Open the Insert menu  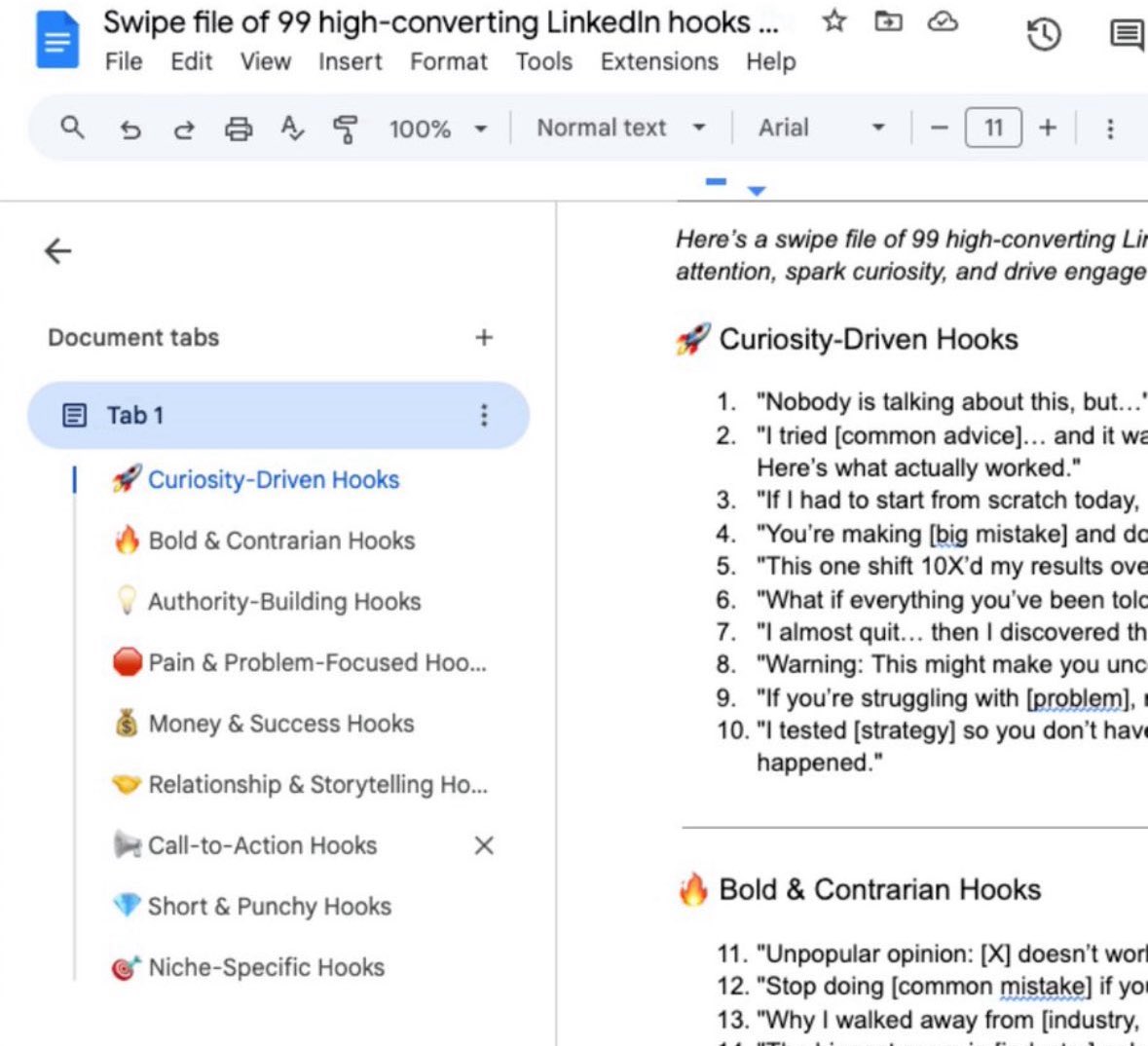tap(350, 61)
